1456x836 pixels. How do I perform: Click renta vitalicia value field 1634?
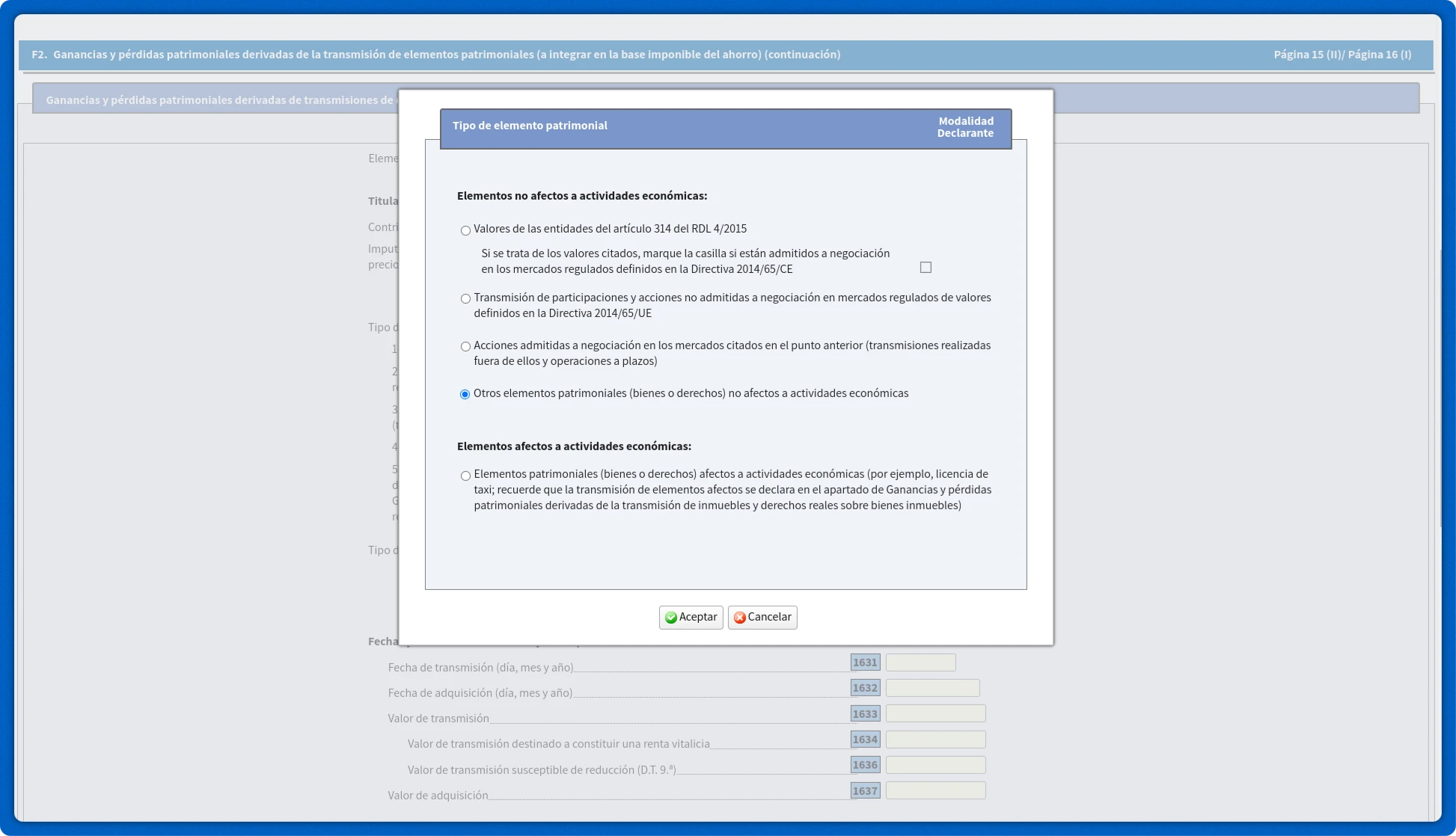pyautogui.click(x=935, y=740)
